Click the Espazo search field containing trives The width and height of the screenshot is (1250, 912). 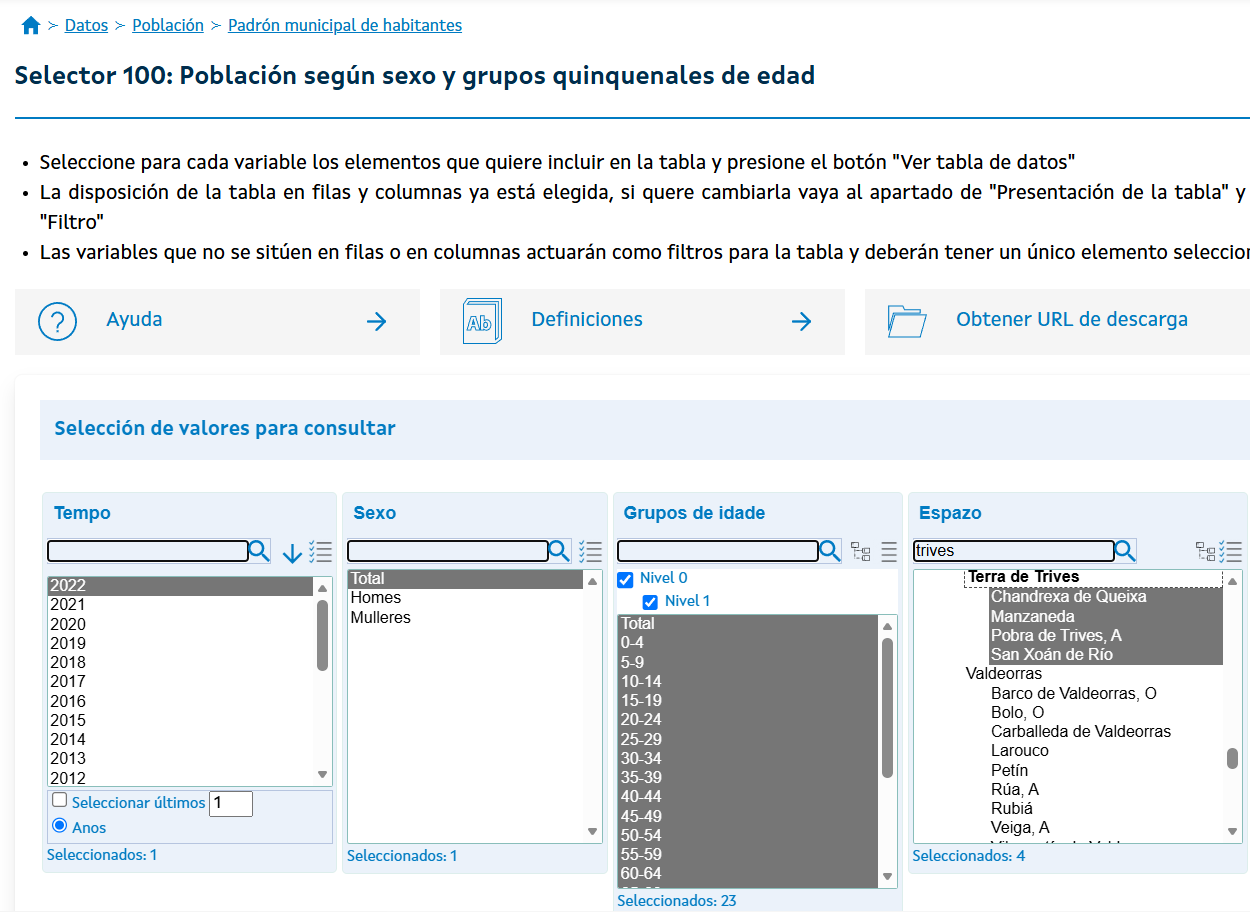pyautogui.click(x=1014, y=551)
